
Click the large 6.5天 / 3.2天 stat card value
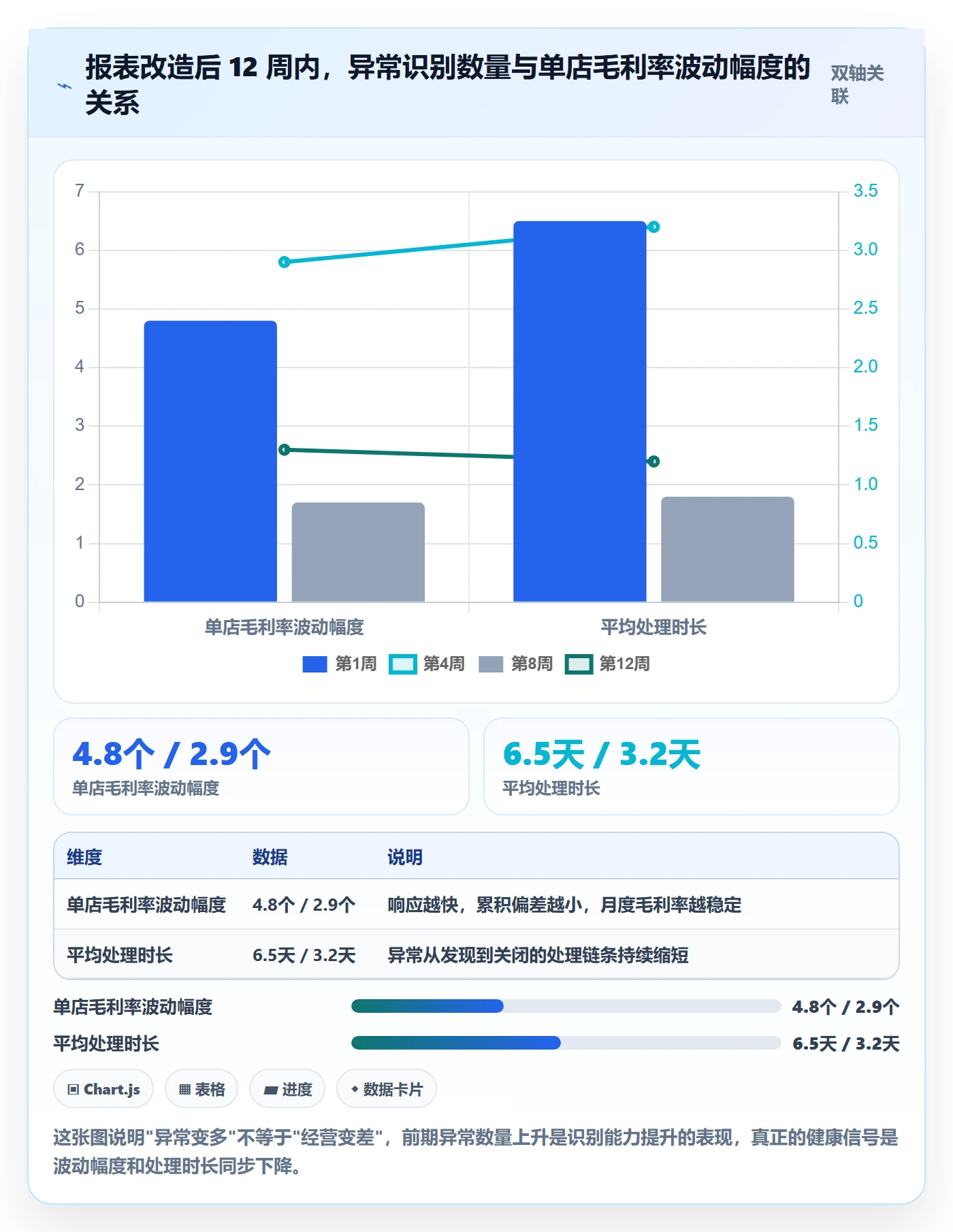click(x=602, y=753)
